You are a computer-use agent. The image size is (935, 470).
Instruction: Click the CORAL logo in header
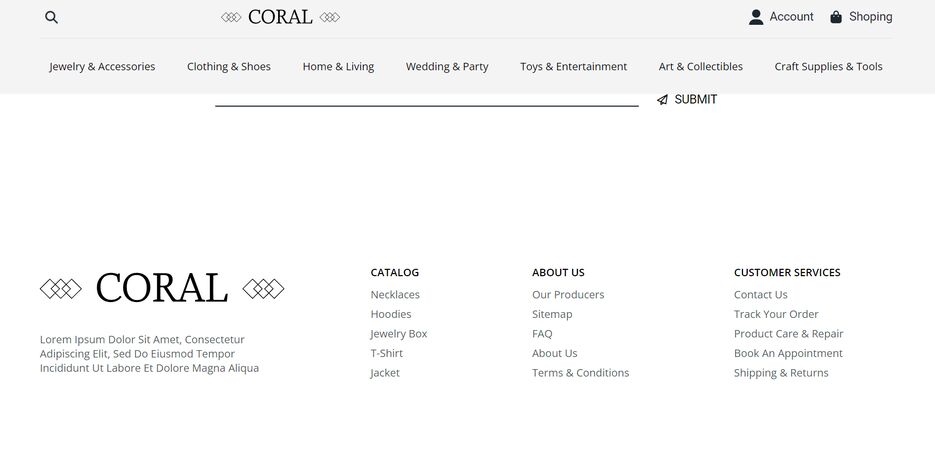pyautogui.click(x=280, y=17)
